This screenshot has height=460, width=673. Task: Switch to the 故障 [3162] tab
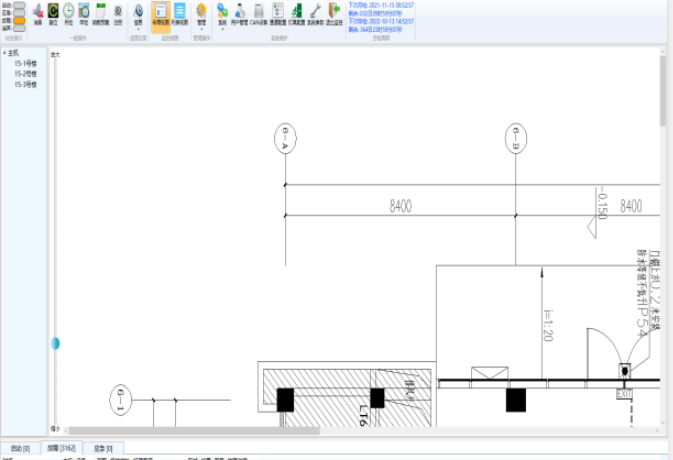(60, 448)
